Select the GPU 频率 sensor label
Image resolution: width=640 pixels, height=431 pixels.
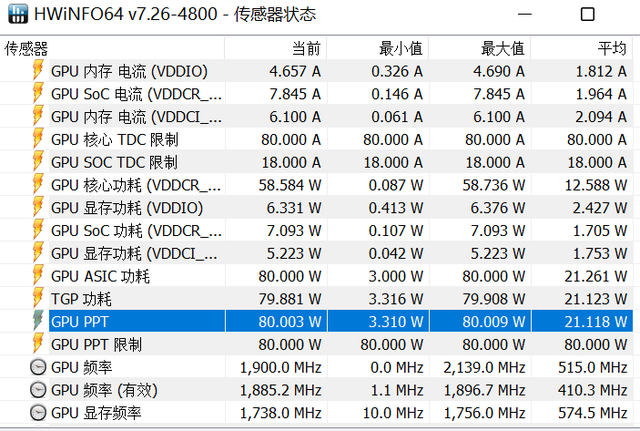point(82,368)
